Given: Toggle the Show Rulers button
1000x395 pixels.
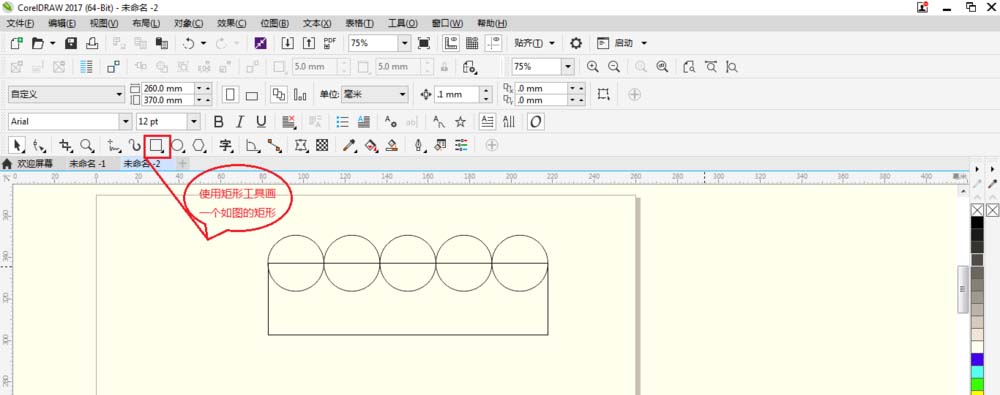Looking at the screenshot, I should click(x=452, y=43).
